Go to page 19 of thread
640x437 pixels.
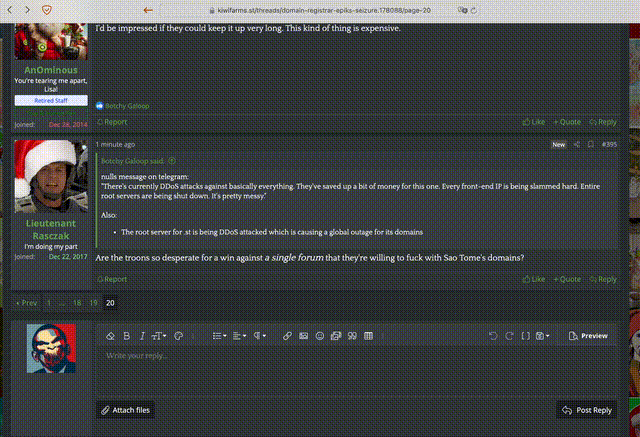(93, 303)
